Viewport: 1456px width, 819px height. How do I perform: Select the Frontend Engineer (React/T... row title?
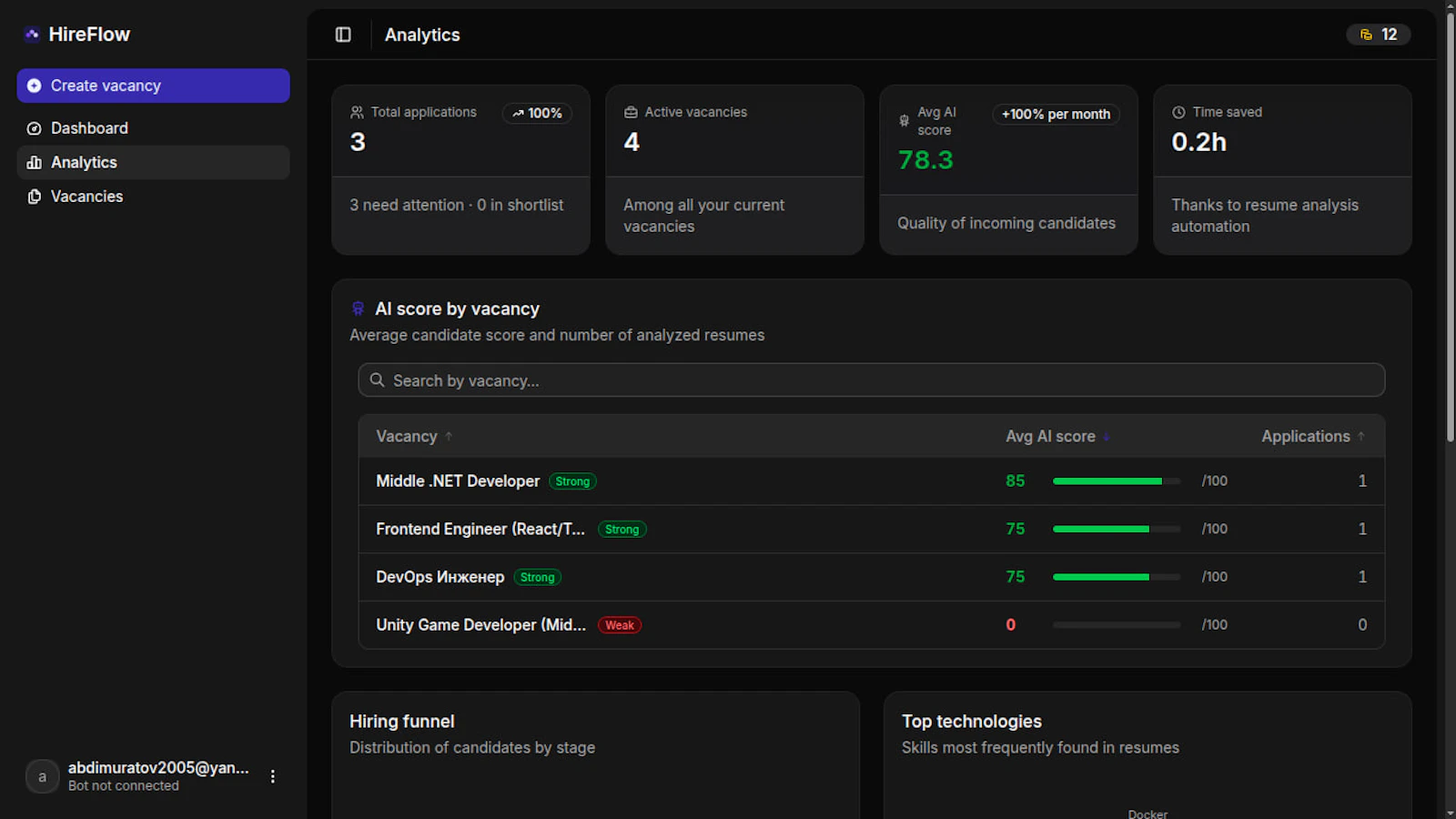pos(480,529)
